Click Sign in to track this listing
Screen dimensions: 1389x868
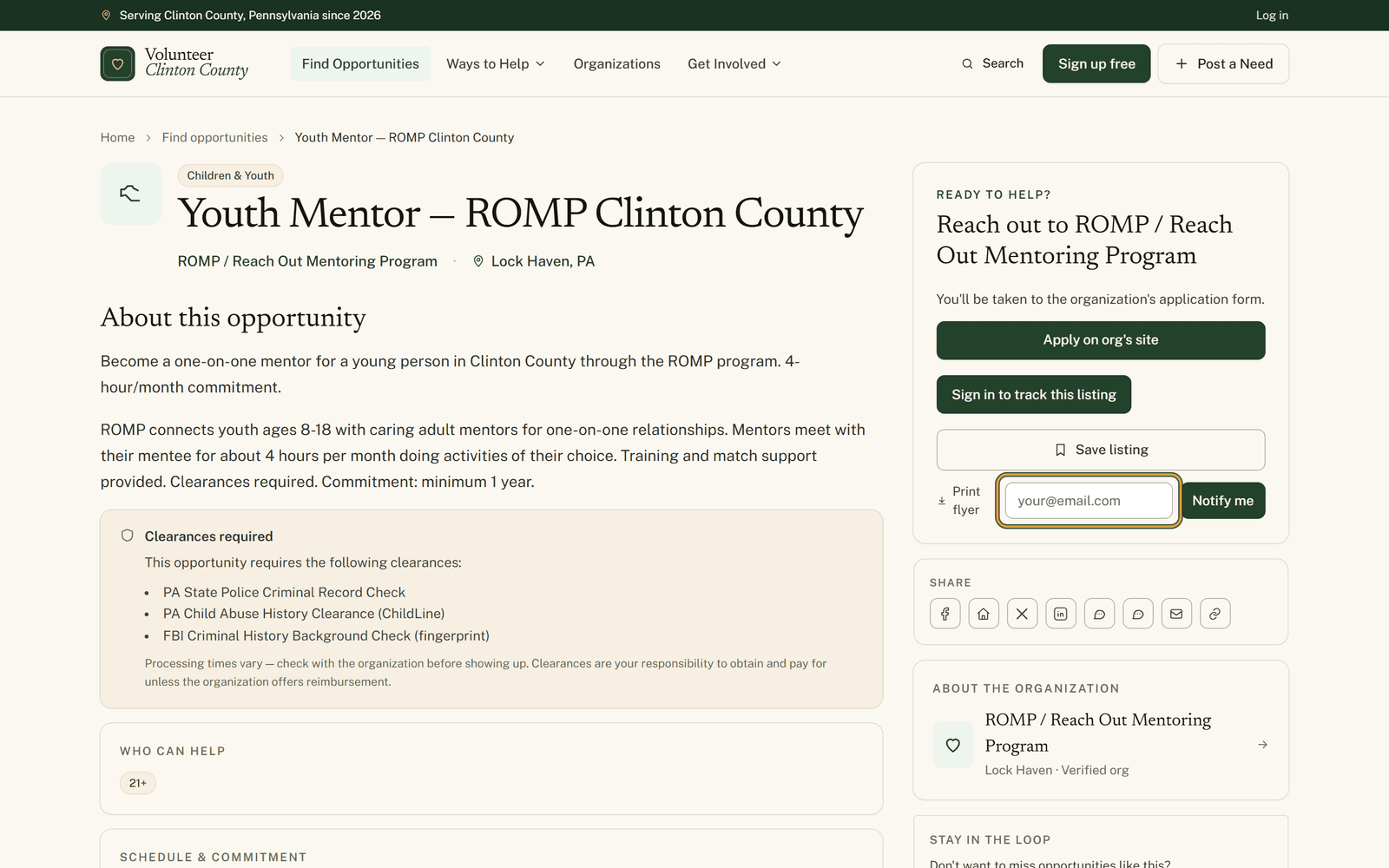pyautogui.click(x=1034, y=395)
